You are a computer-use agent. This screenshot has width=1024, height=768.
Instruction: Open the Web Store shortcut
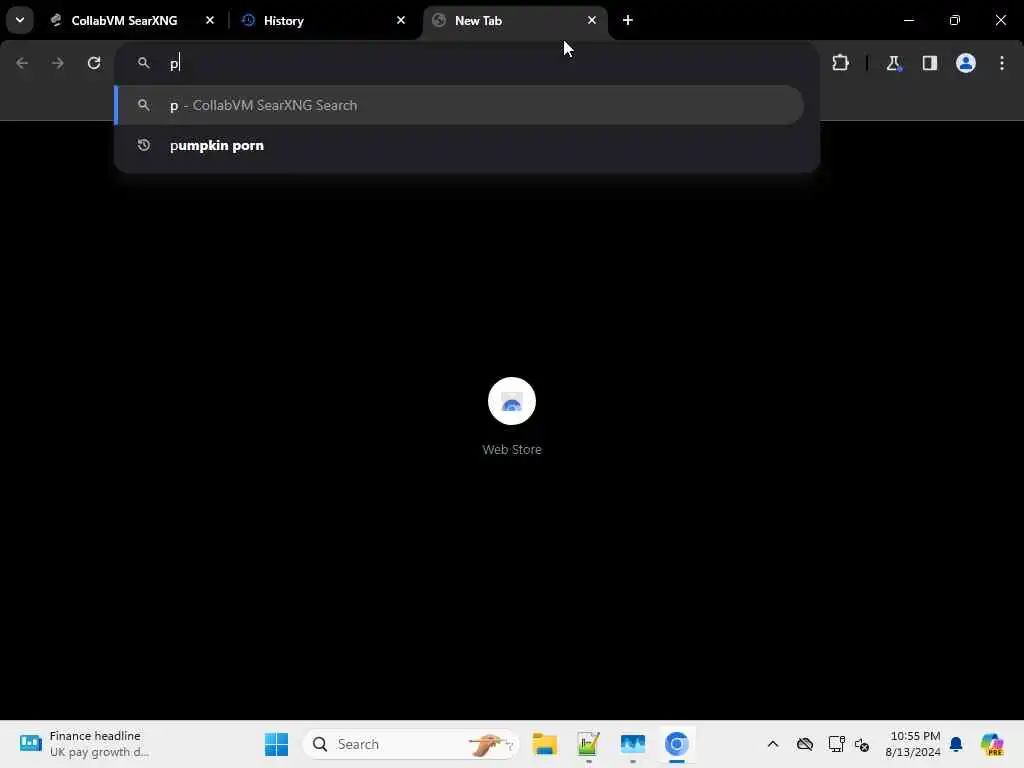click(x=511, y=401)
